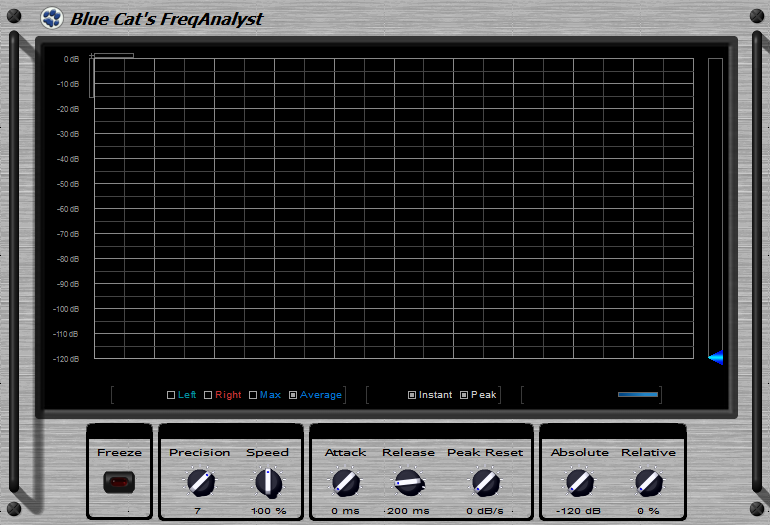
Task: Click the -120 dB axis label
Action: click(x=66, y=359)
